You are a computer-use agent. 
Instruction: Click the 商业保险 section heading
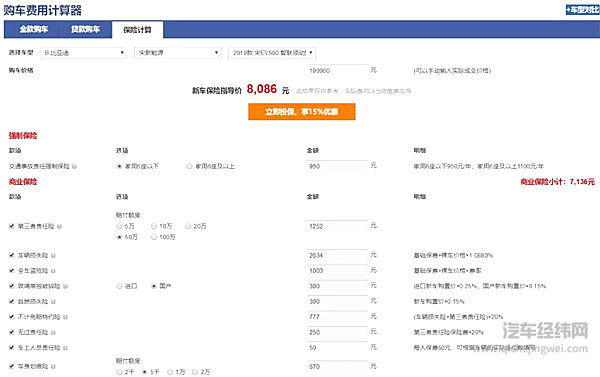(23, 181)
